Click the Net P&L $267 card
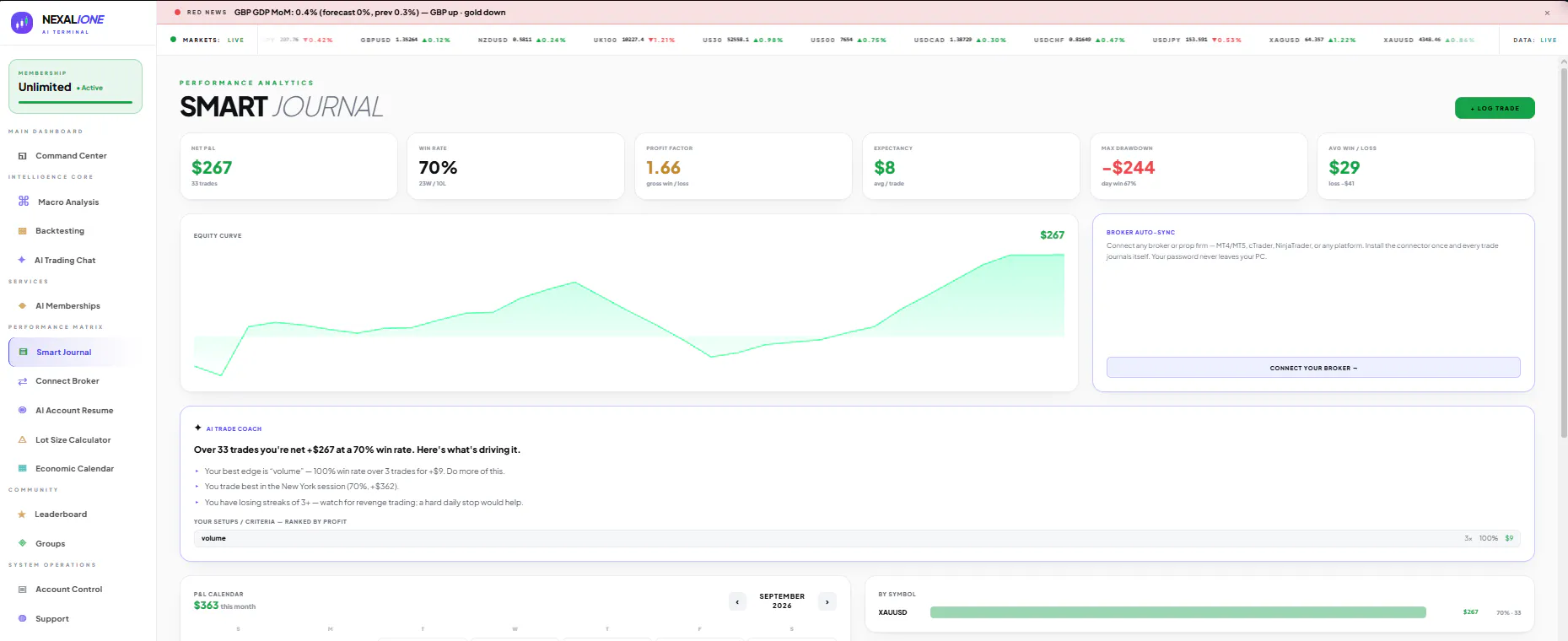This screenshot has height=641, width=1568. pos(288,166)
